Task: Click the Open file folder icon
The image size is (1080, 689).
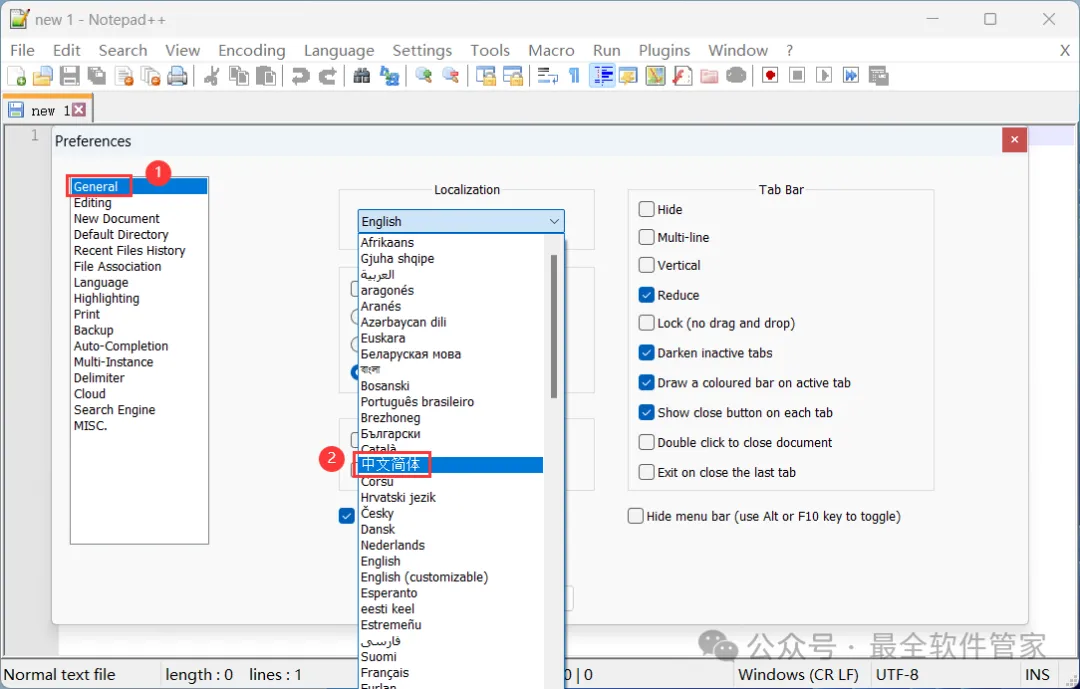Action: pos(43,75)
